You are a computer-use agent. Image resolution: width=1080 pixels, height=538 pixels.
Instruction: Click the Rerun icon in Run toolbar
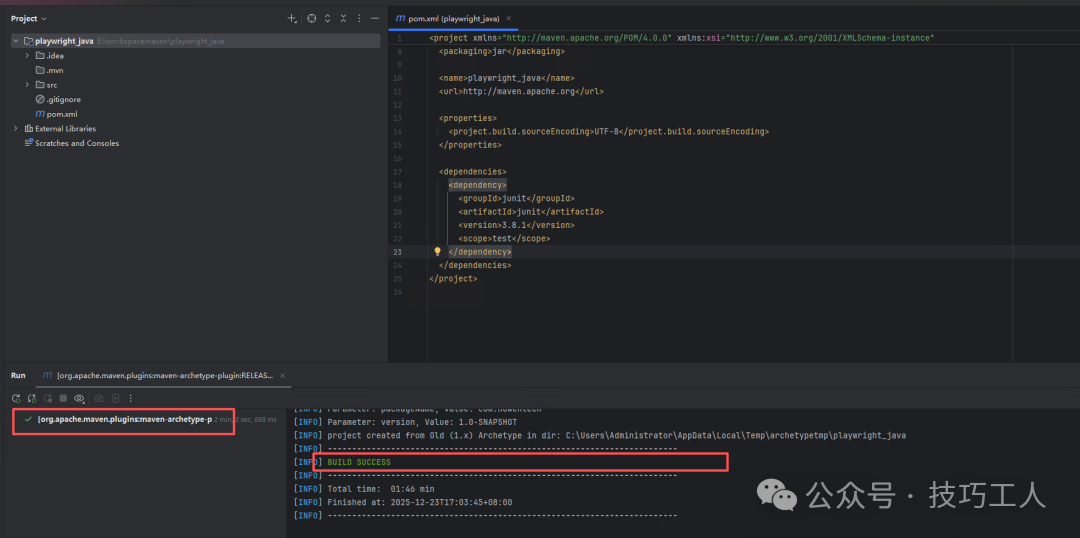(x=17, y=398)
